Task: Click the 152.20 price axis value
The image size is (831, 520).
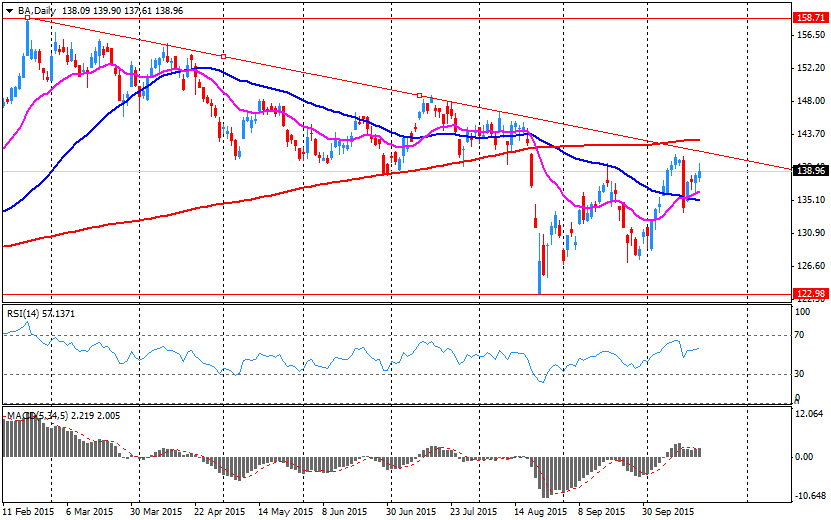Action: pos(810,68)
